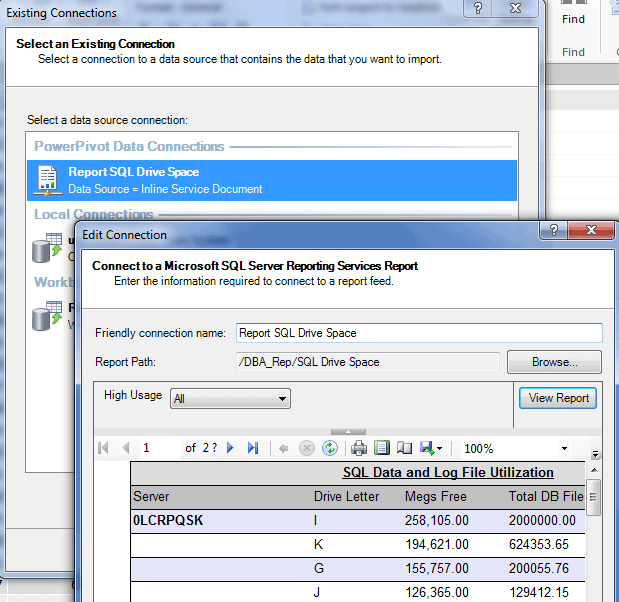619x602 pixels.
Task: Click the report vertical scrollbar
Action: click(x=594, y=530)
